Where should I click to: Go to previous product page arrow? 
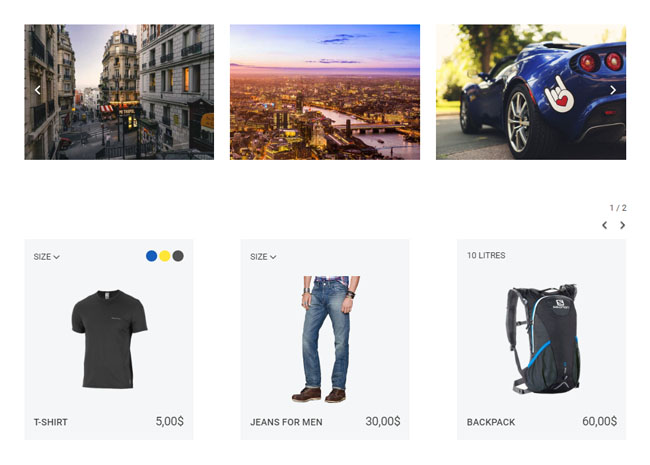[605, 225]
